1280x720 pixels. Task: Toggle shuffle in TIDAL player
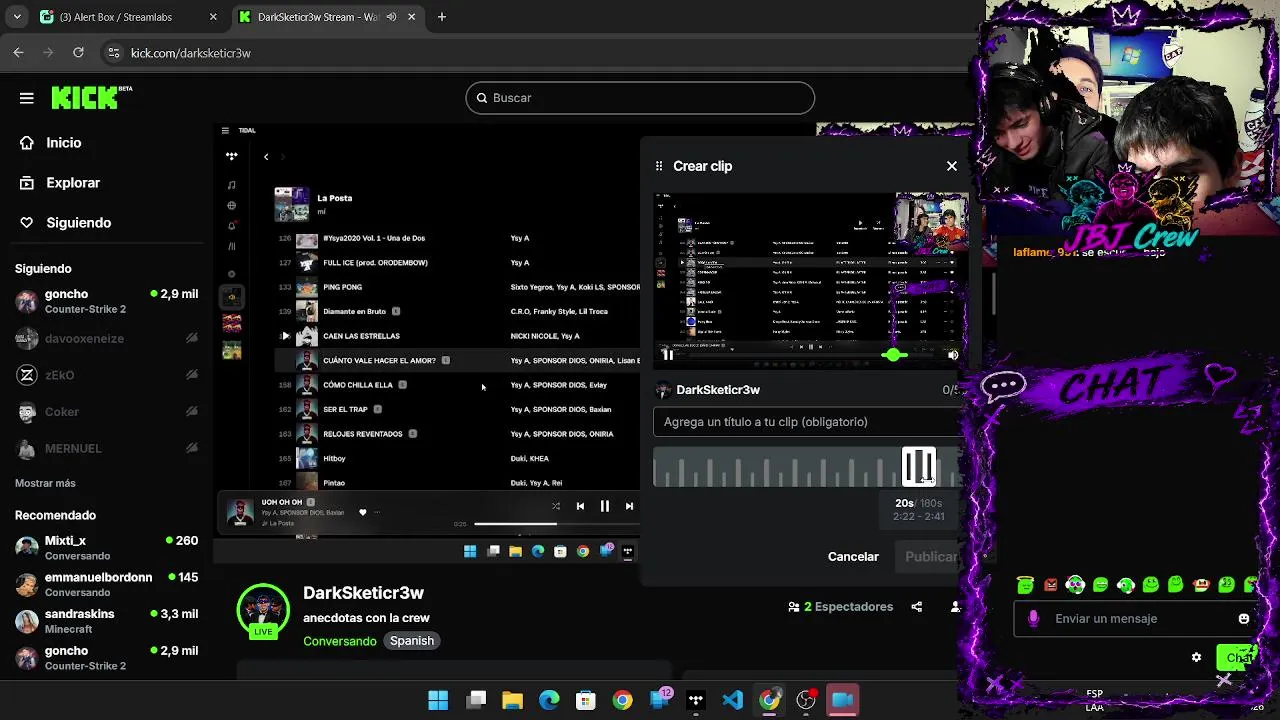(556, 506)
